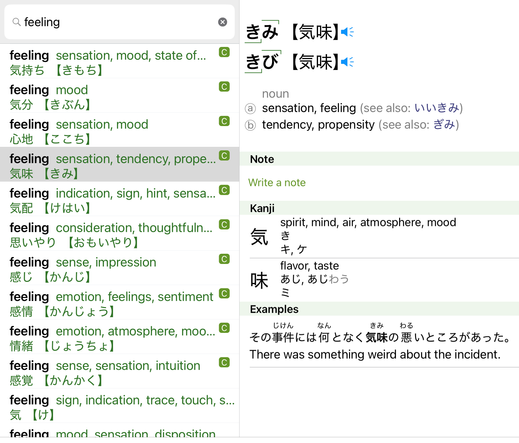Click the Examples section header
Viewport: 519px width, 443px height.
[x=379, y=309]
